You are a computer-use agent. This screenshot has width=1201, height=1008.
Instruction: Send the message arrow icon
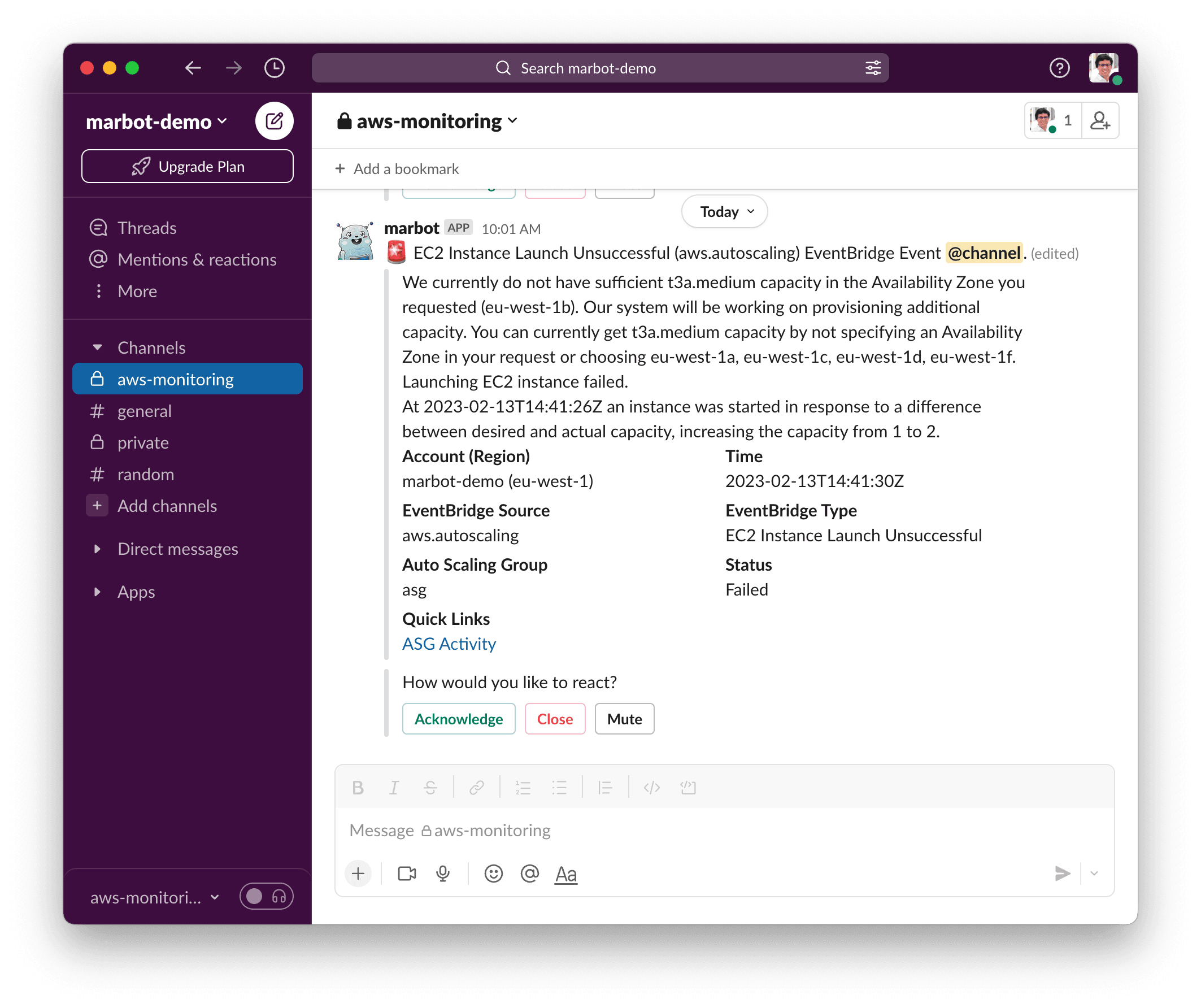pyautogui.click(x=1062, y=874)
